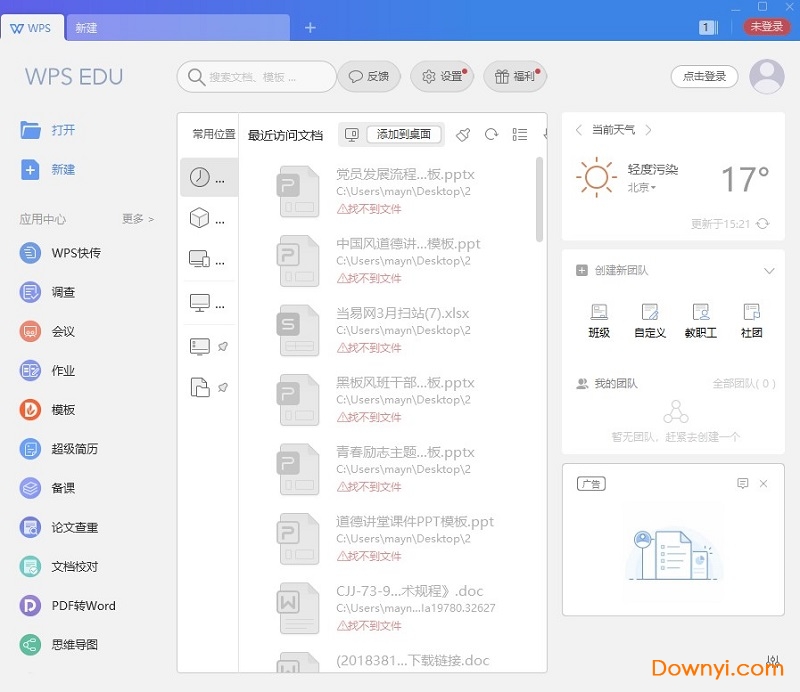Switch the list view mode icon

[519, 135]
